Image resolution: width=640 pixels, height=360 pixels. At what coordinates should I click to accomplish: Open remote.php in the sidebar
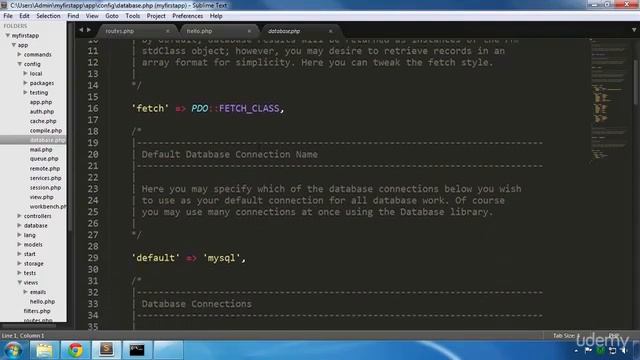click(x=45, y=169)
